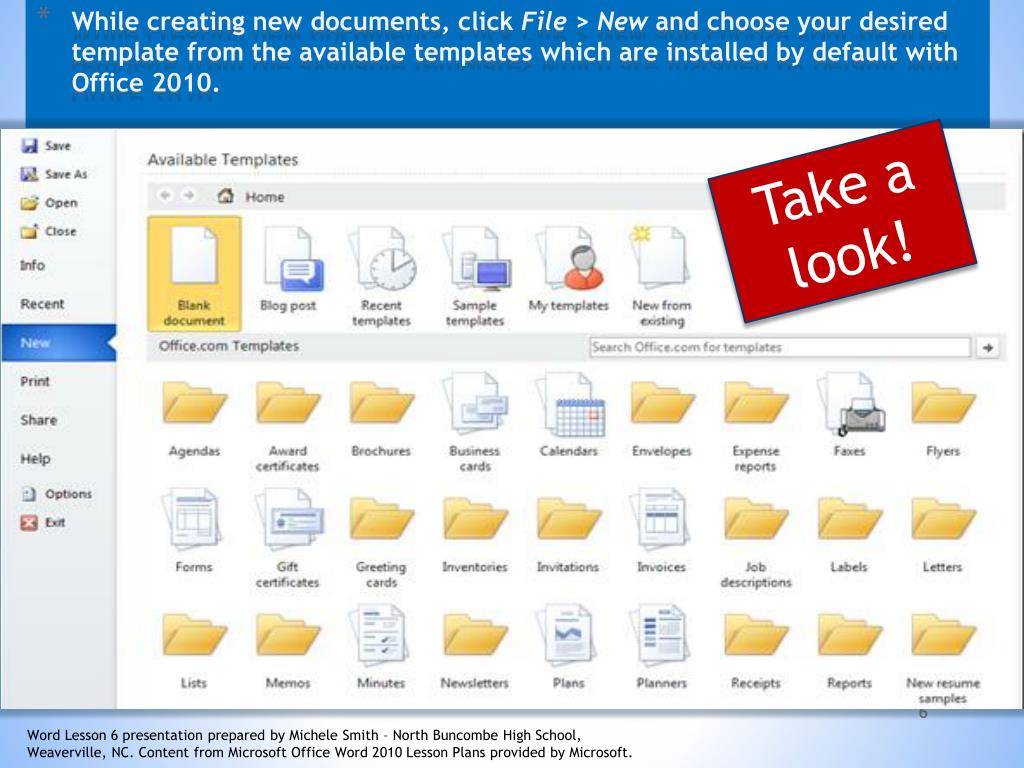Open Faxes templates
Image resolution: width=1024 pixels, height=768 pixels.
click(849, 415)
